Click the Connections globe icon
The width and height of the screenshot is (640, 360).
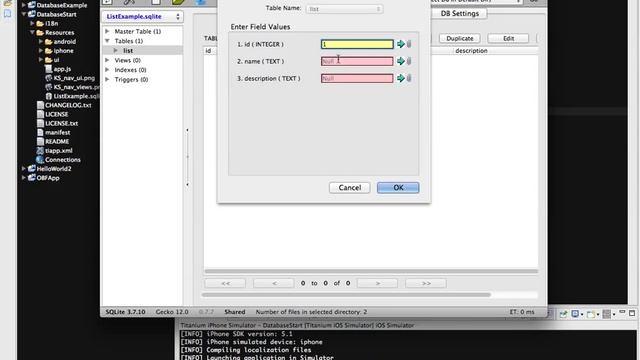click(40, 160)
